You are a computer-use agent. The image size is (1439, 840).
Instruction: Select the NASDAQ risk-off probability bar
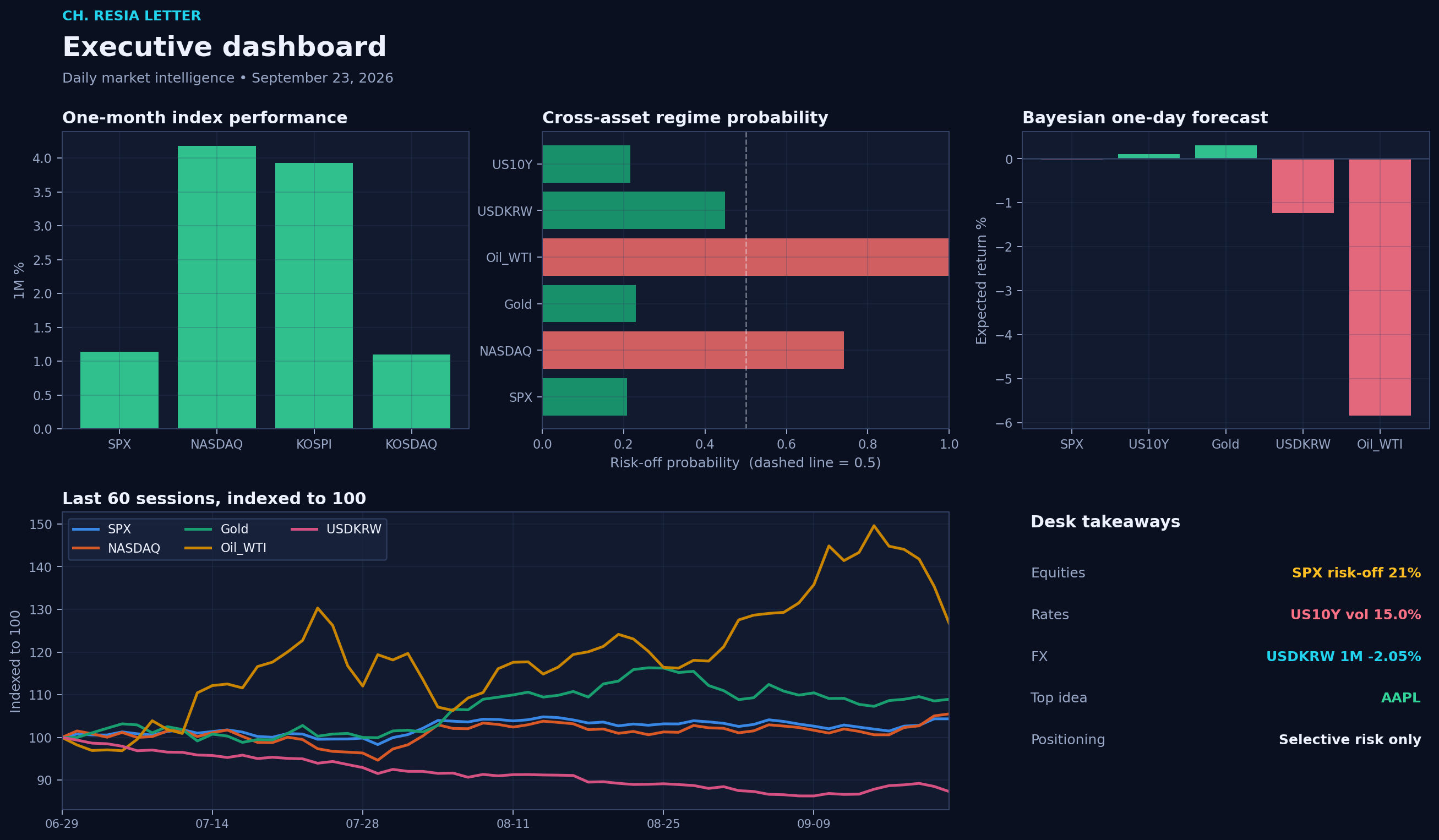point(693,350)
